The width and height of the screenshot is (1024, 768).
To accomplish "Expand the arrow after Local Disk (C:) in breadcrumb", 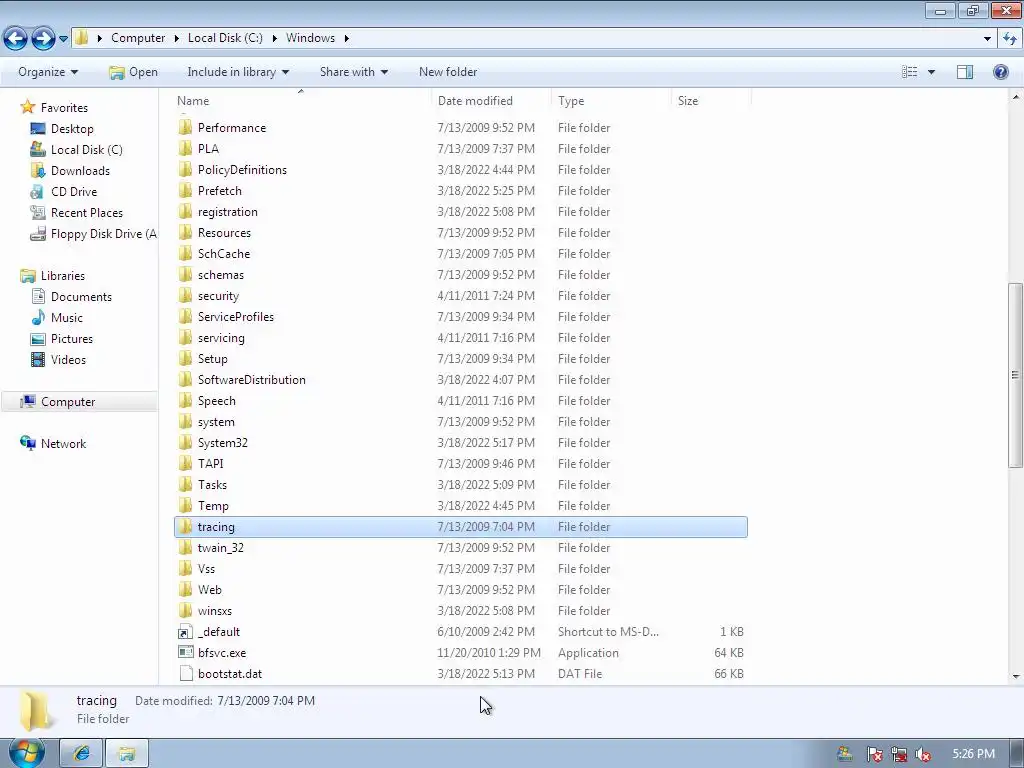I will click(274, 38).
